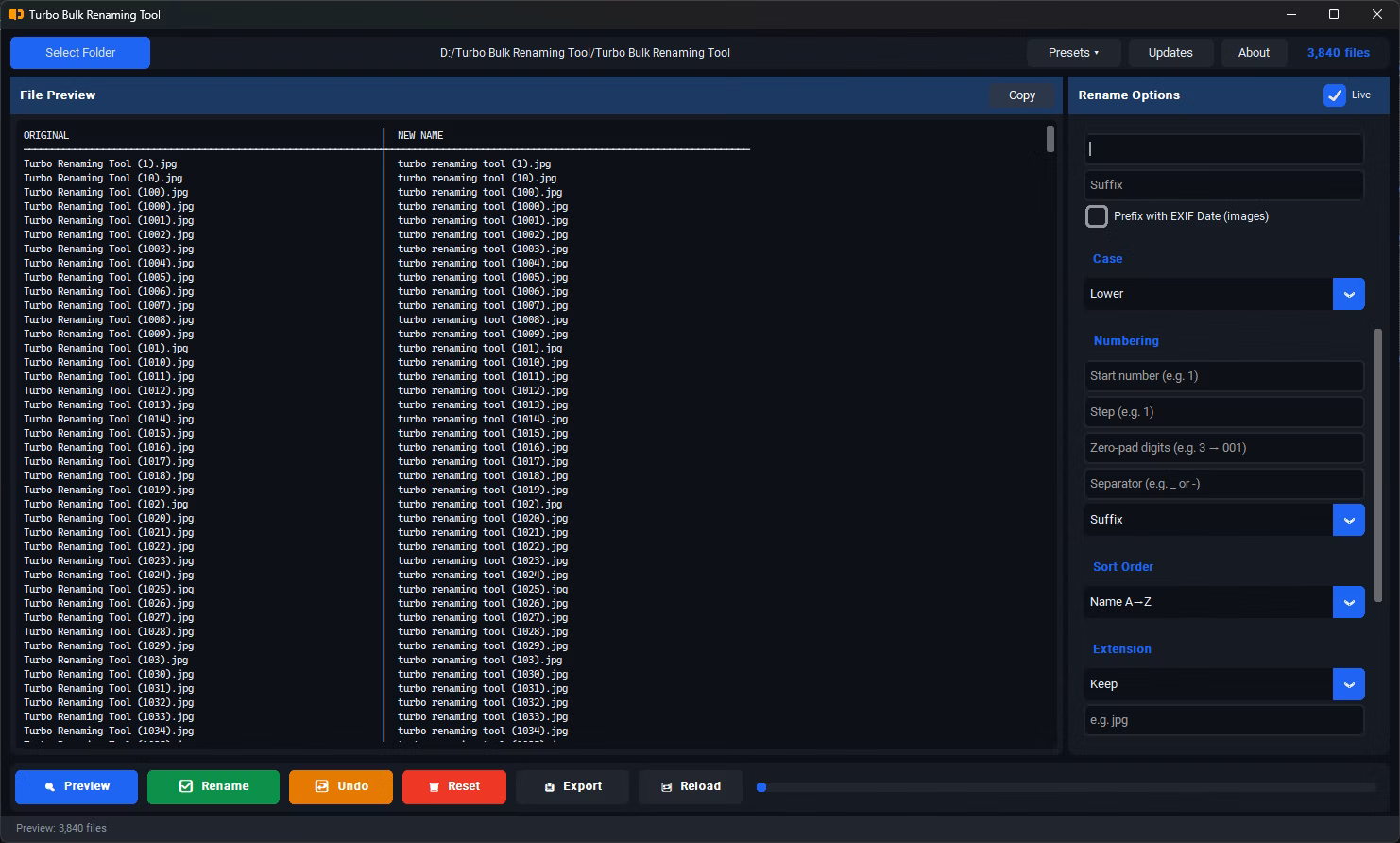The image size is (1400, 843).
Task: Click the Reset button label
Action: tap(464, 786)
